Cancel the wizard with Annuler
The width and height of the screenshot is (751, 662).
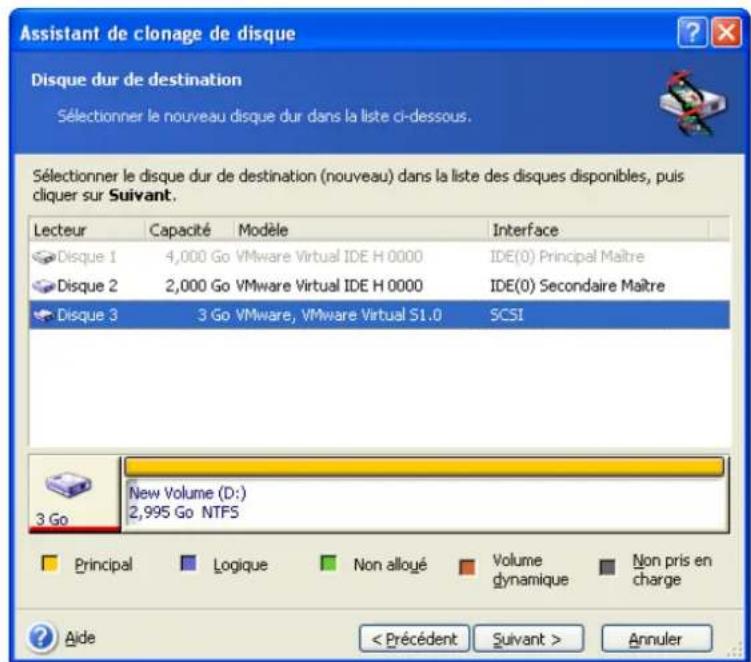pyautogui.click(x=657, y=639)
